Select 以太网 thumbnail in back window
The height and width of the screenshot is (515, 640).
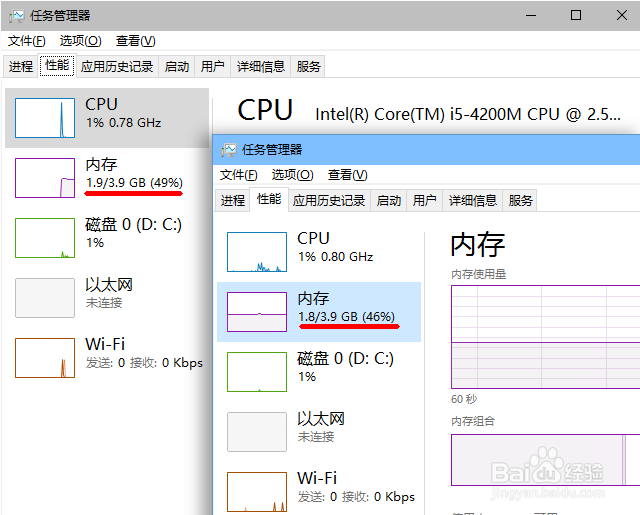point(45,298)
